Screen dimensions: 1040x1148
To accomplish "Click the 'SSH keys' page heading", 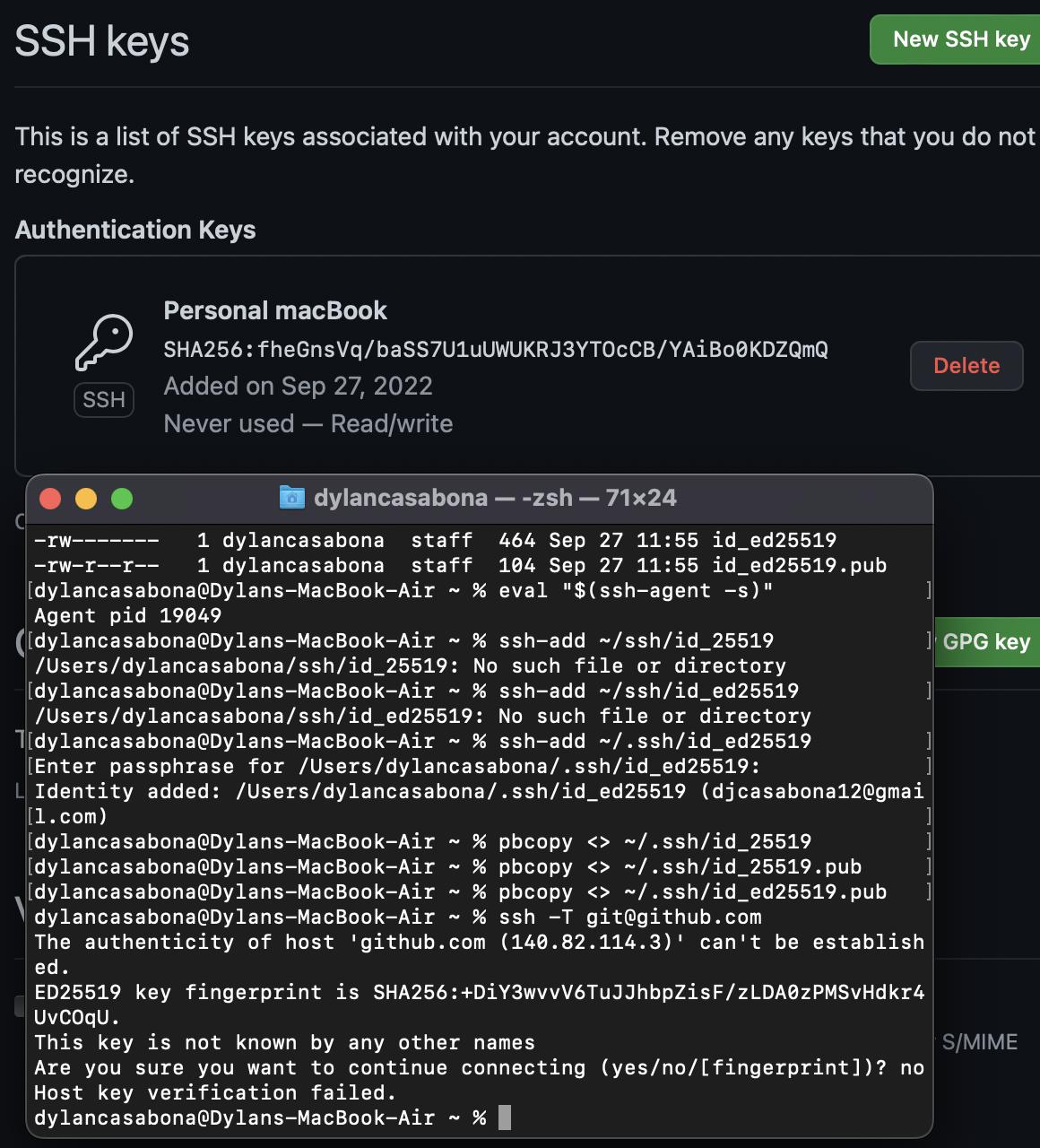I will coord(102,41).
